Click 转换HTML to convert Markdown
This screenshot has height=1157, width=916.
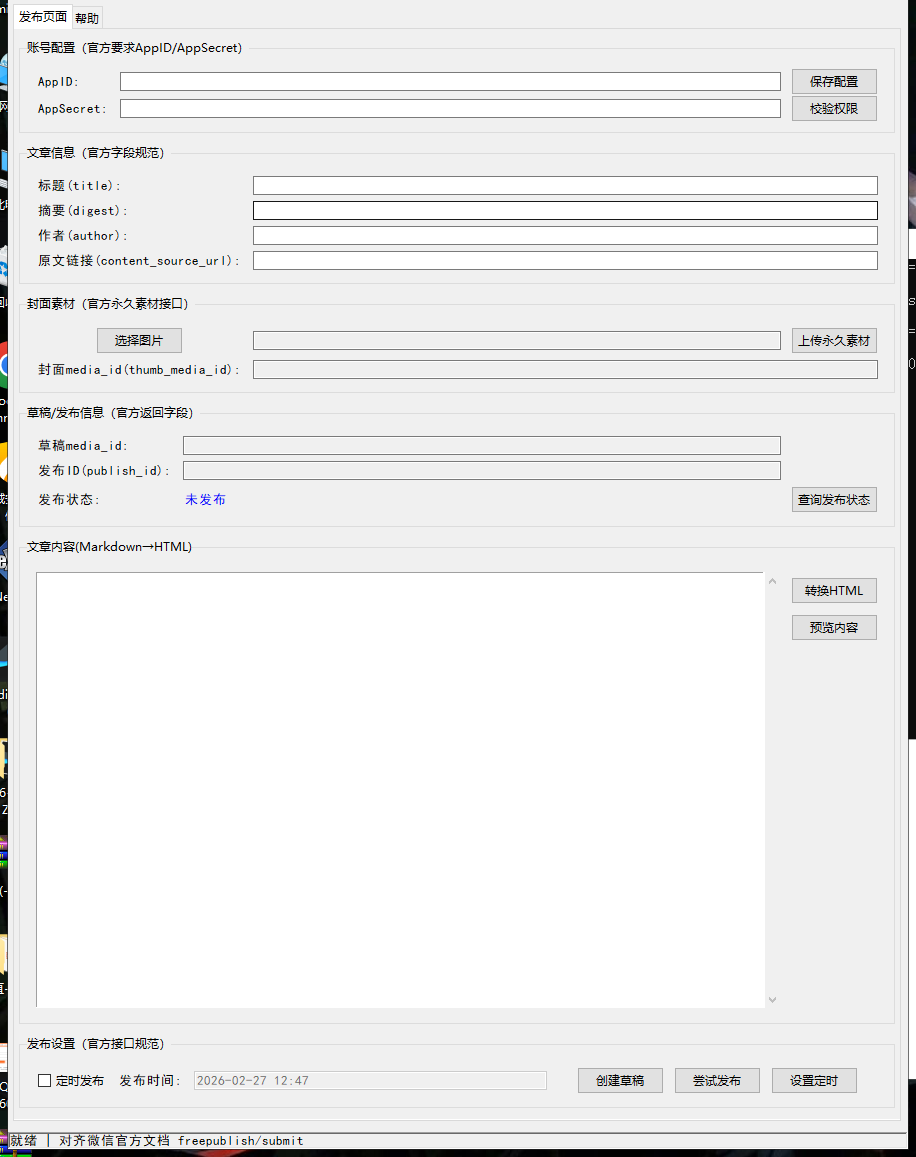834,590
